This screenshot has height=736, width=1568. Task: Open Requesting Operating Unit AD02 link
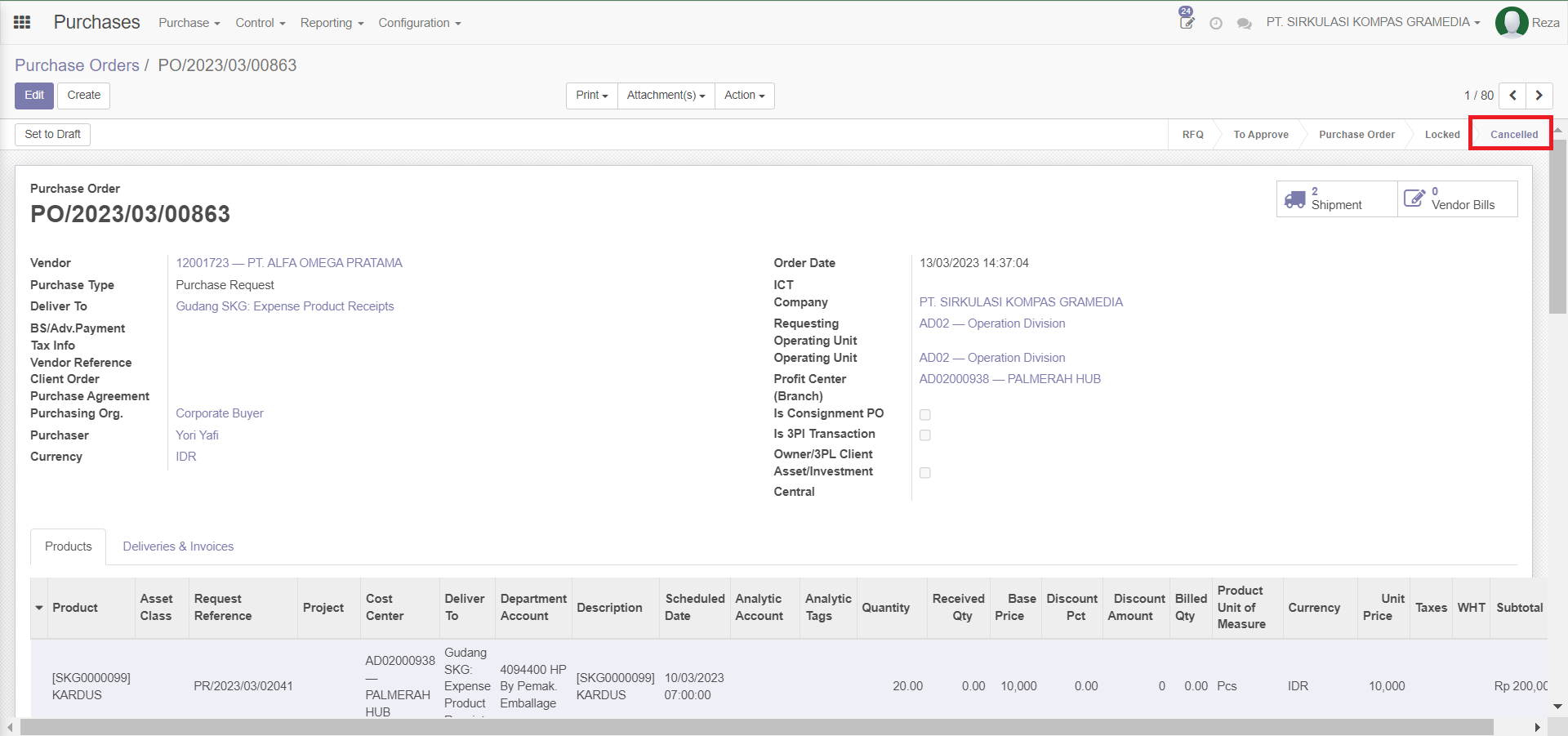[x=992, y=323]
